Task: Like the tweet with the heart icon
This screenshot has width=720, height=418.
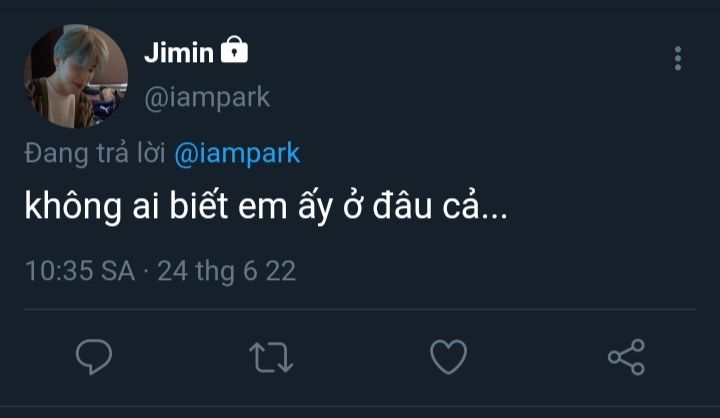Action: point(448,357)
